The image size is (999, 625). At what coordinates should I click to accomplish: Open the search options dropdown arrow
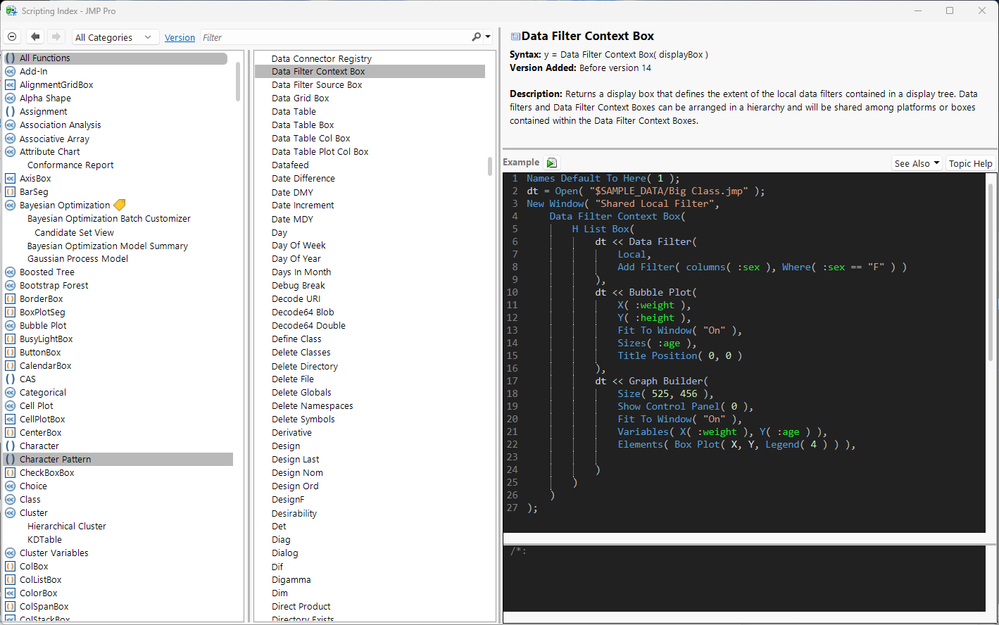tap(488, 37)
